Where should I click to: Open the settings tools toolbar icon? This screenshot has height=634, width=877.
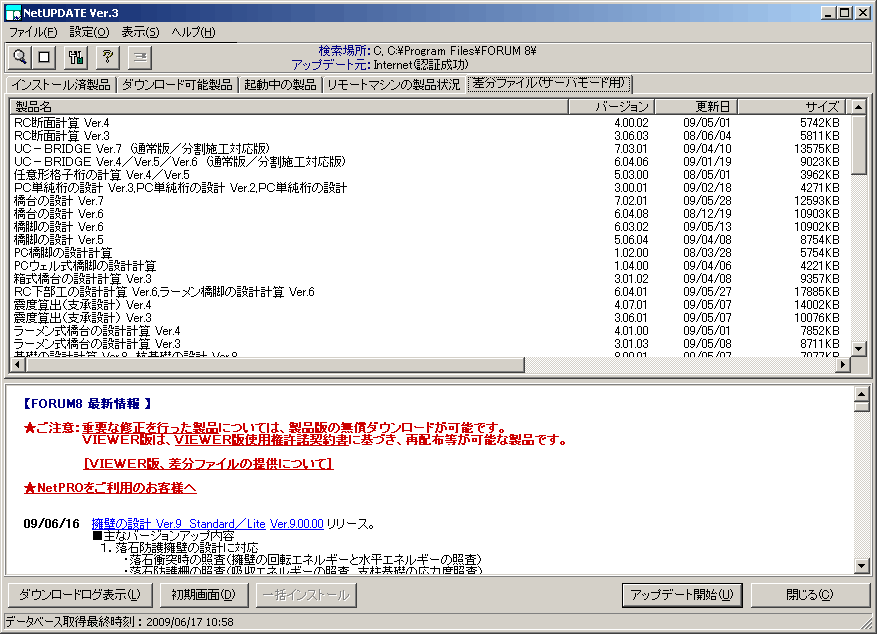pyautogui.click(x=76, y=57)
